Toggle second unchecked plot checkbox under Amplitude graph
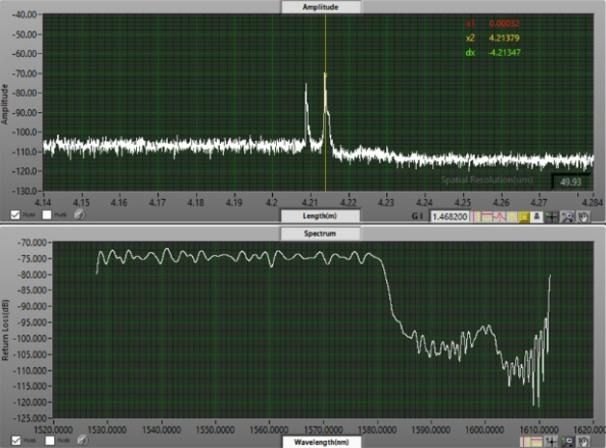Viewport: 606px width, 448px height. pyautogui.click(x=47, y=214)
